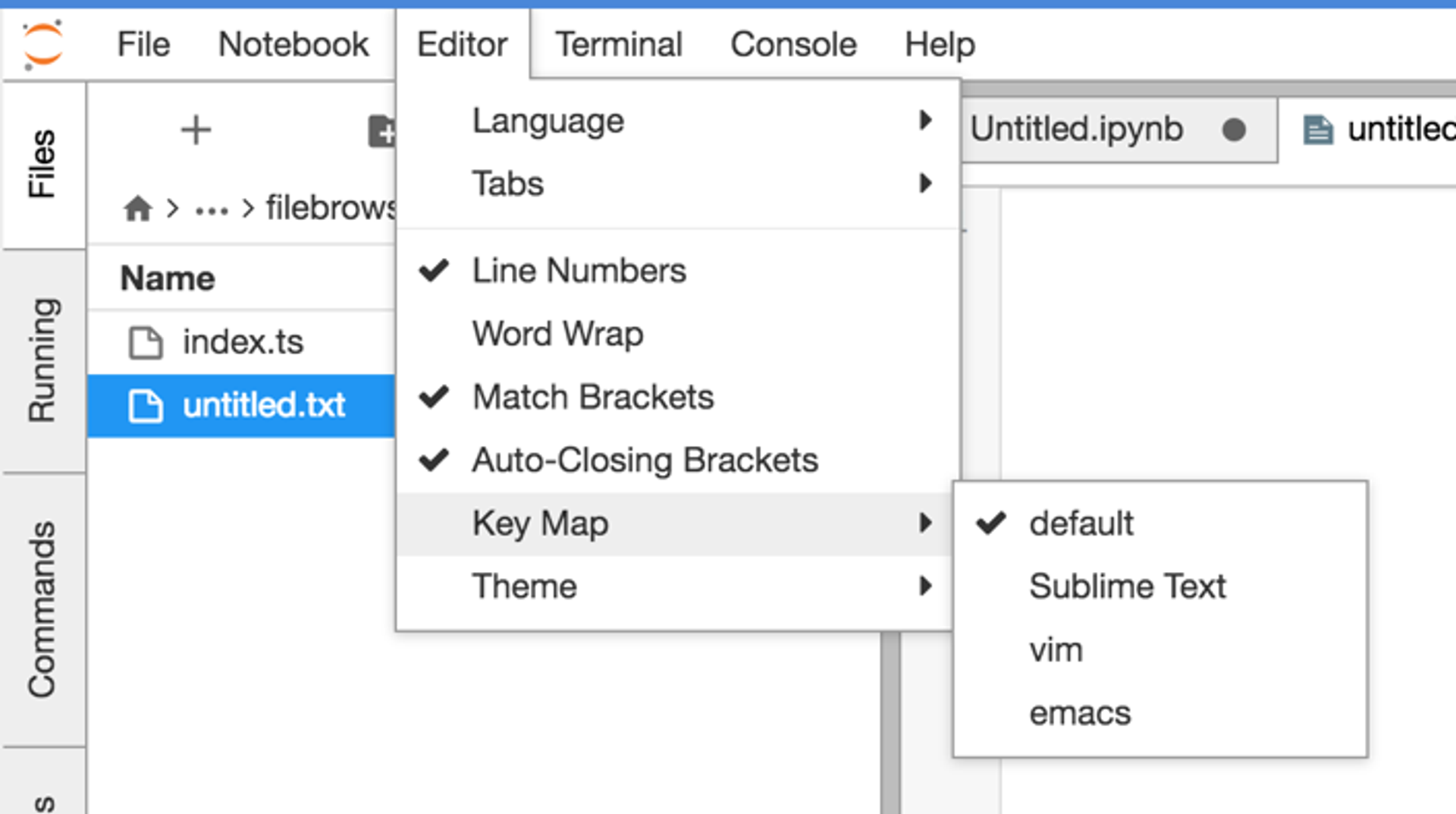Uncheck Auto-Closing Brackets
This screenshot has width=1456, height=814.
coord(645,459)
